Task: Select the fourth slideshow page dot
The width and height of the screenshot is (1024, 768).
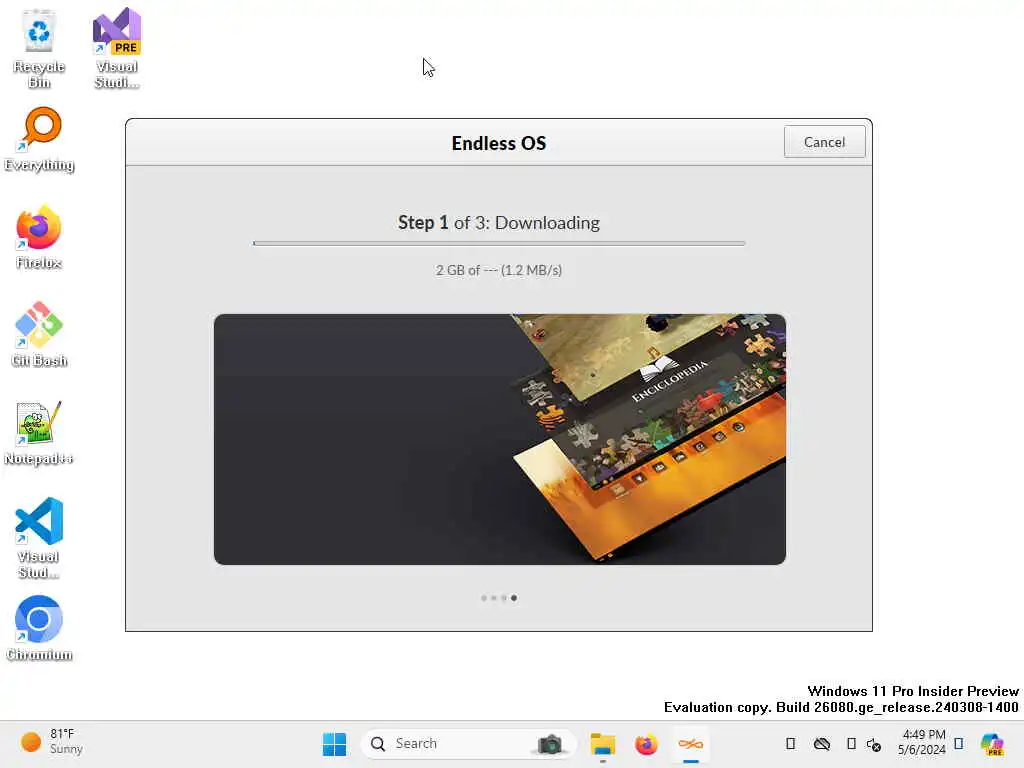Action: pyautogui.click(x=514, y=598)
